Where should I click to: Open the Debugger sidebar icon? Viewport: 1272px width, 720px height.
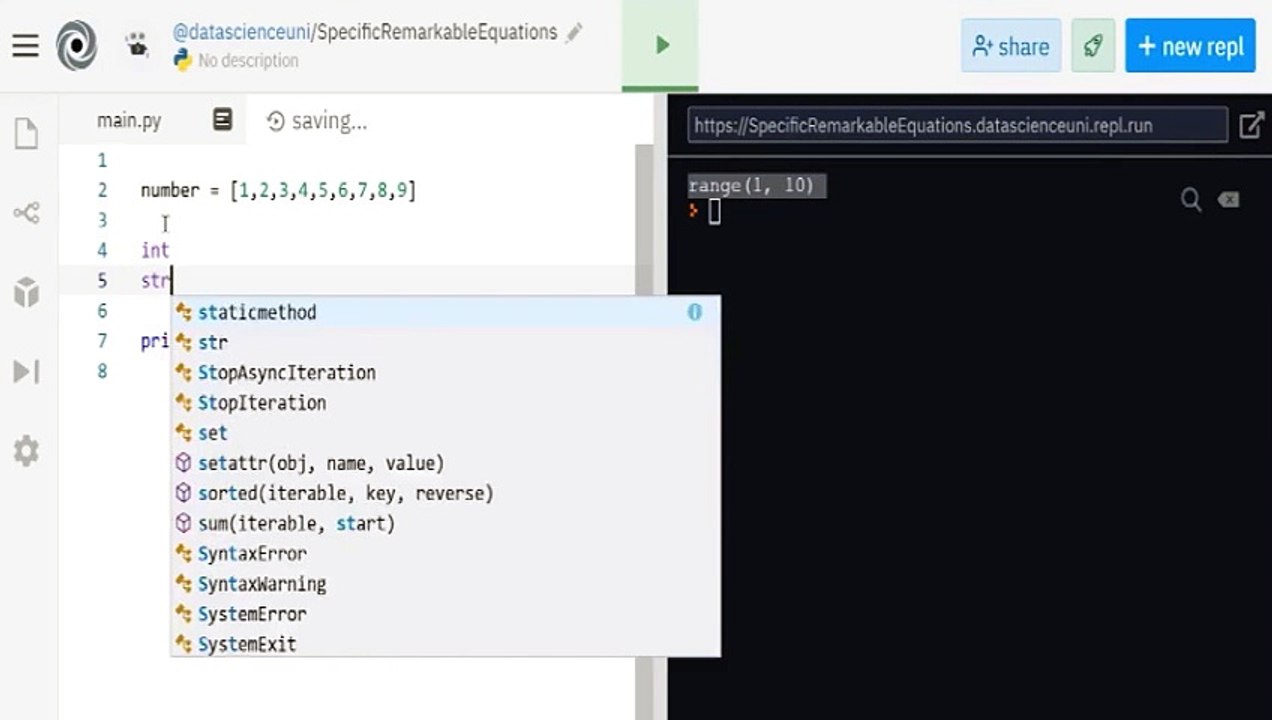(x=26, y=372)
